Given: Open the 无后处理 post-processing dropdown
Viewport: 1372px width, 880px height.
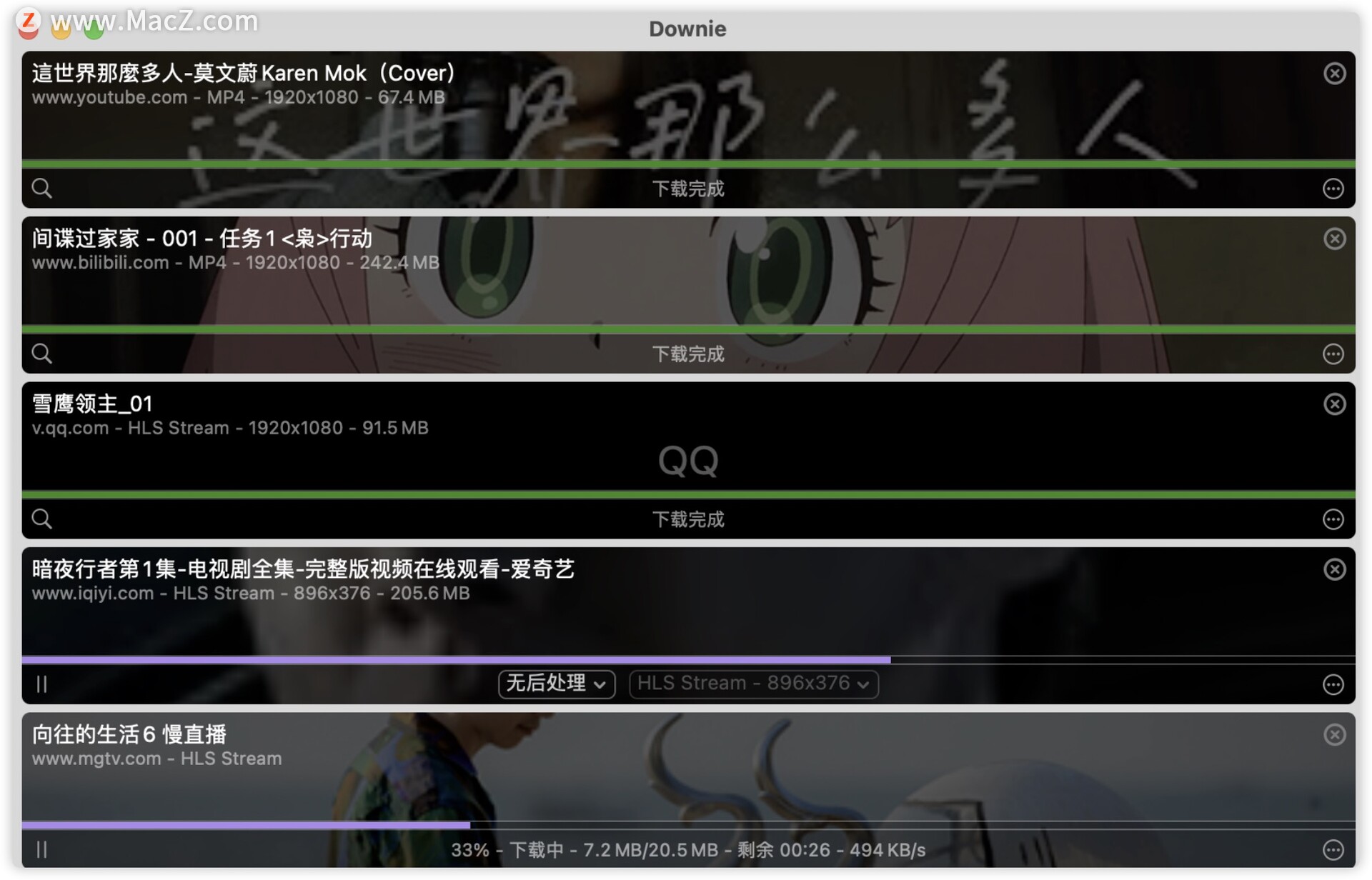Looking at the screenshot, I should (x=557, y=684).
